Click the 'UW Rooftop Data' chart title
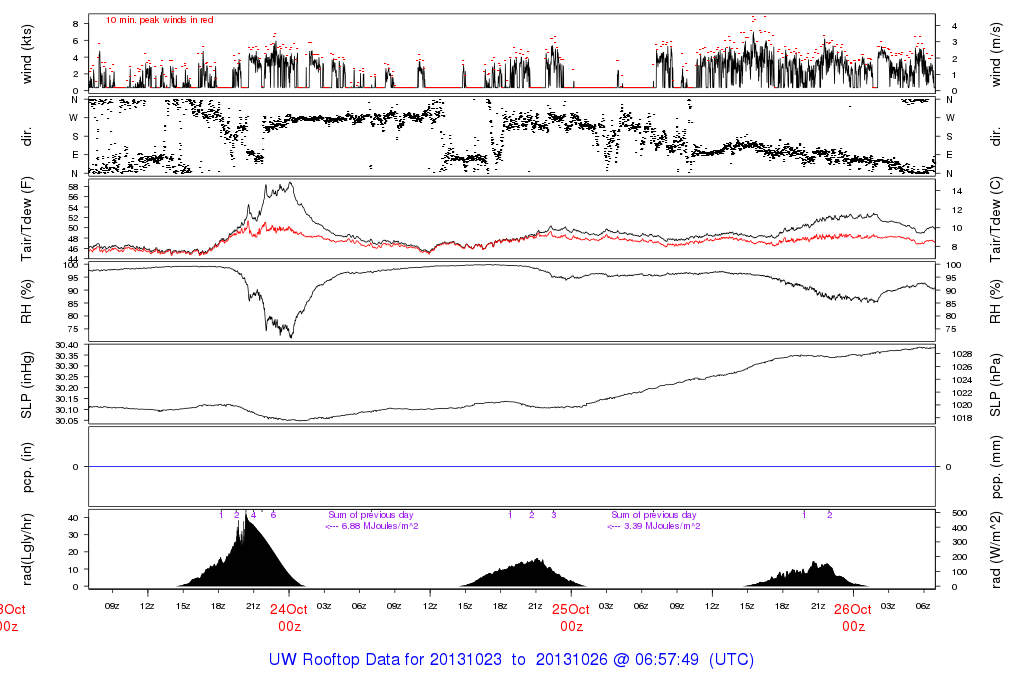Viewport: 1024px width, 700px height. point(511,660)
